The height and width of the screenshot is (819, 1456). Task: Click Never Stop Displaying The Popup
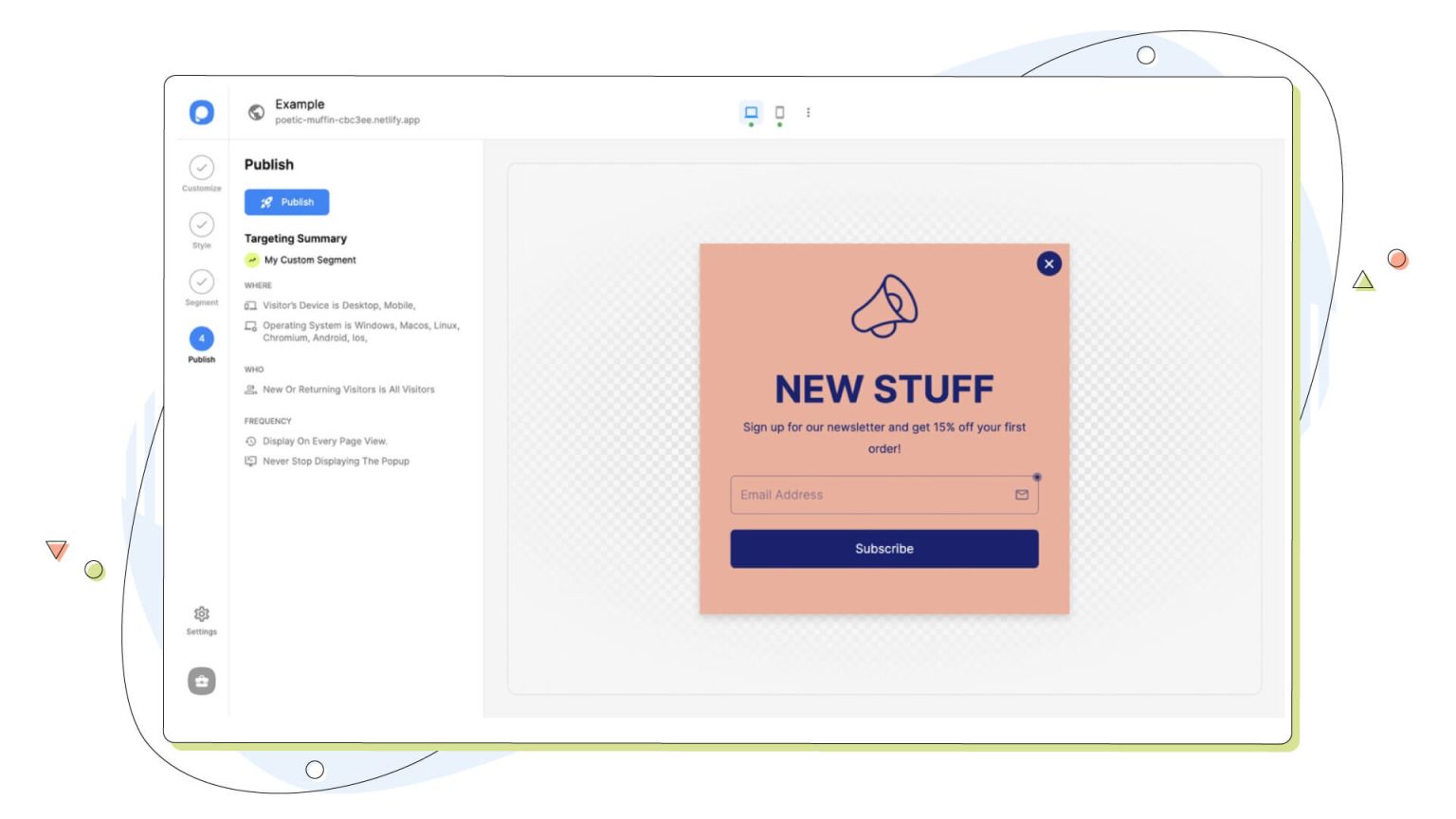(x=336, y=462)
